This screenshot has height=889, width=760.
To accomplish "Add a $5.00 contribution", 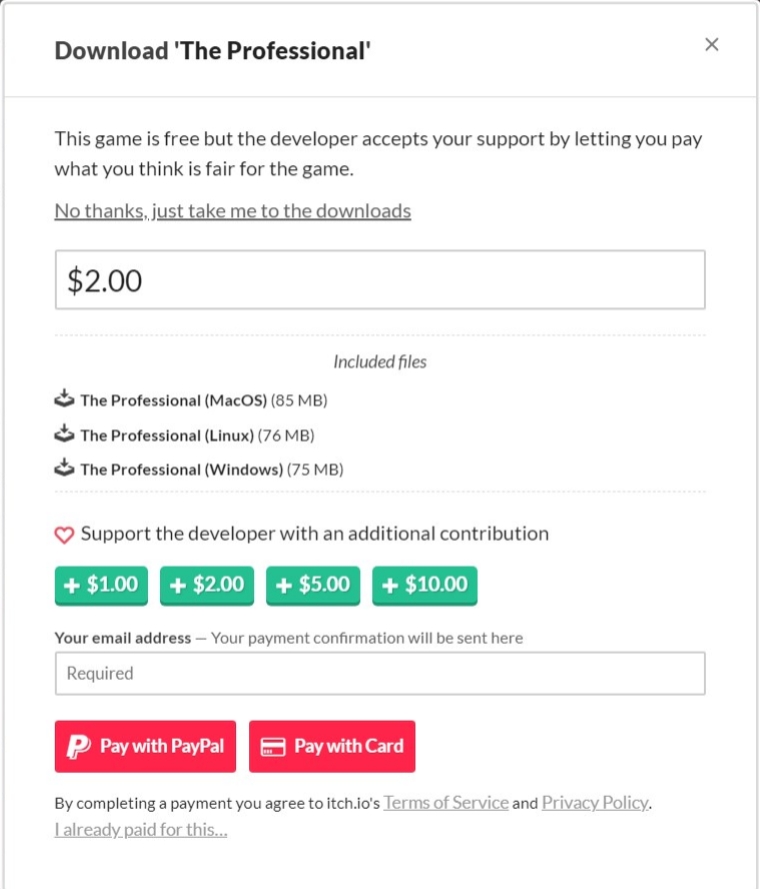I will [x=313, y=586].
